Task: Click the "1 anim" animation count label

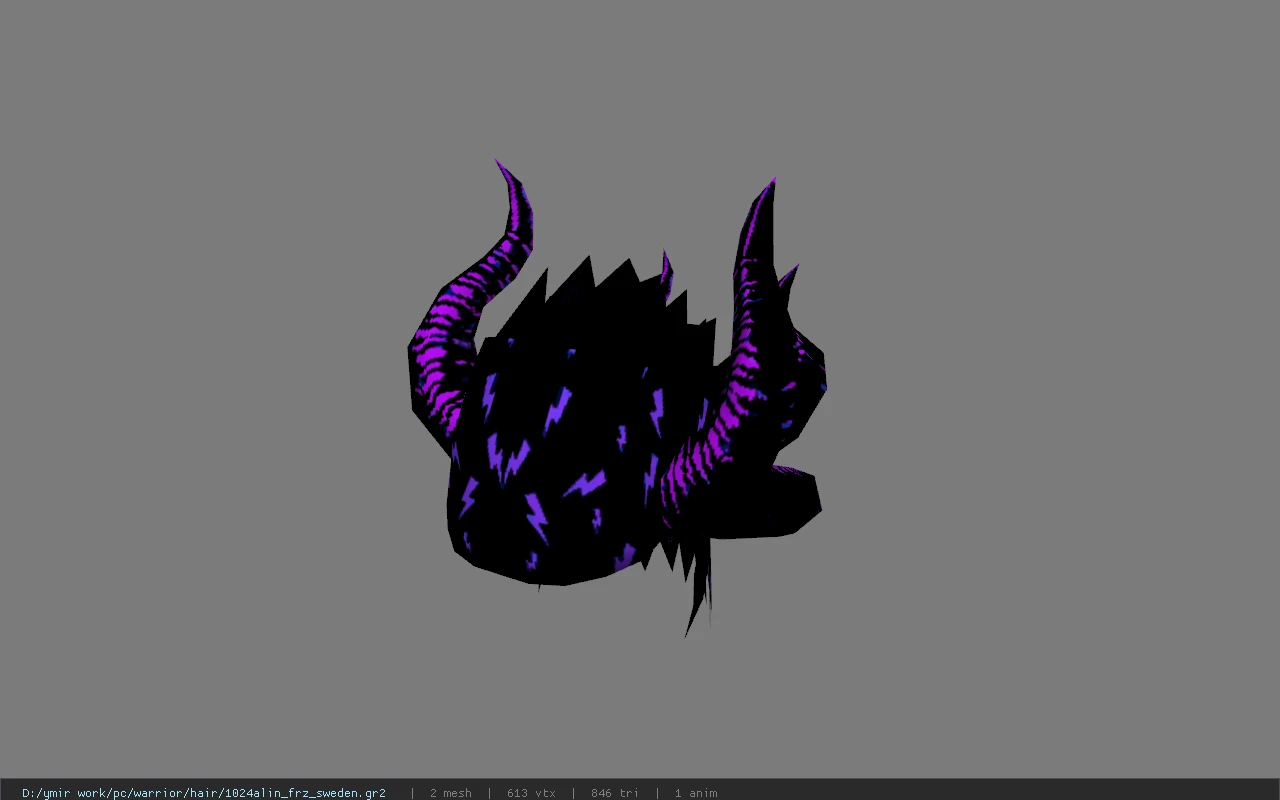Action: pyautogui.click(x=696, y=793)
